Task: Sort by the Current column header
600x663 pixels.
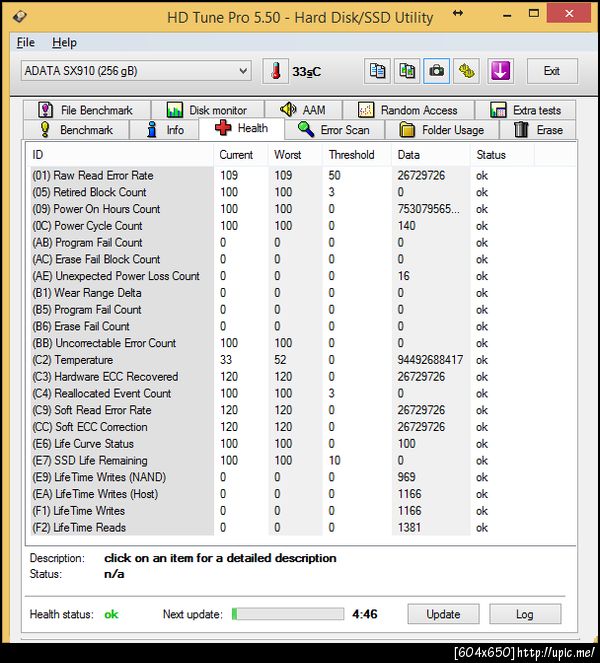Action: [x=241, y=155]
